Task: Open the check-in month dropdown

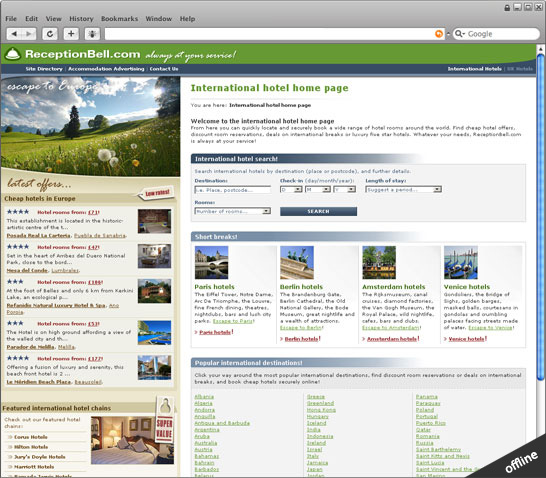Action: tap(318, 189)
